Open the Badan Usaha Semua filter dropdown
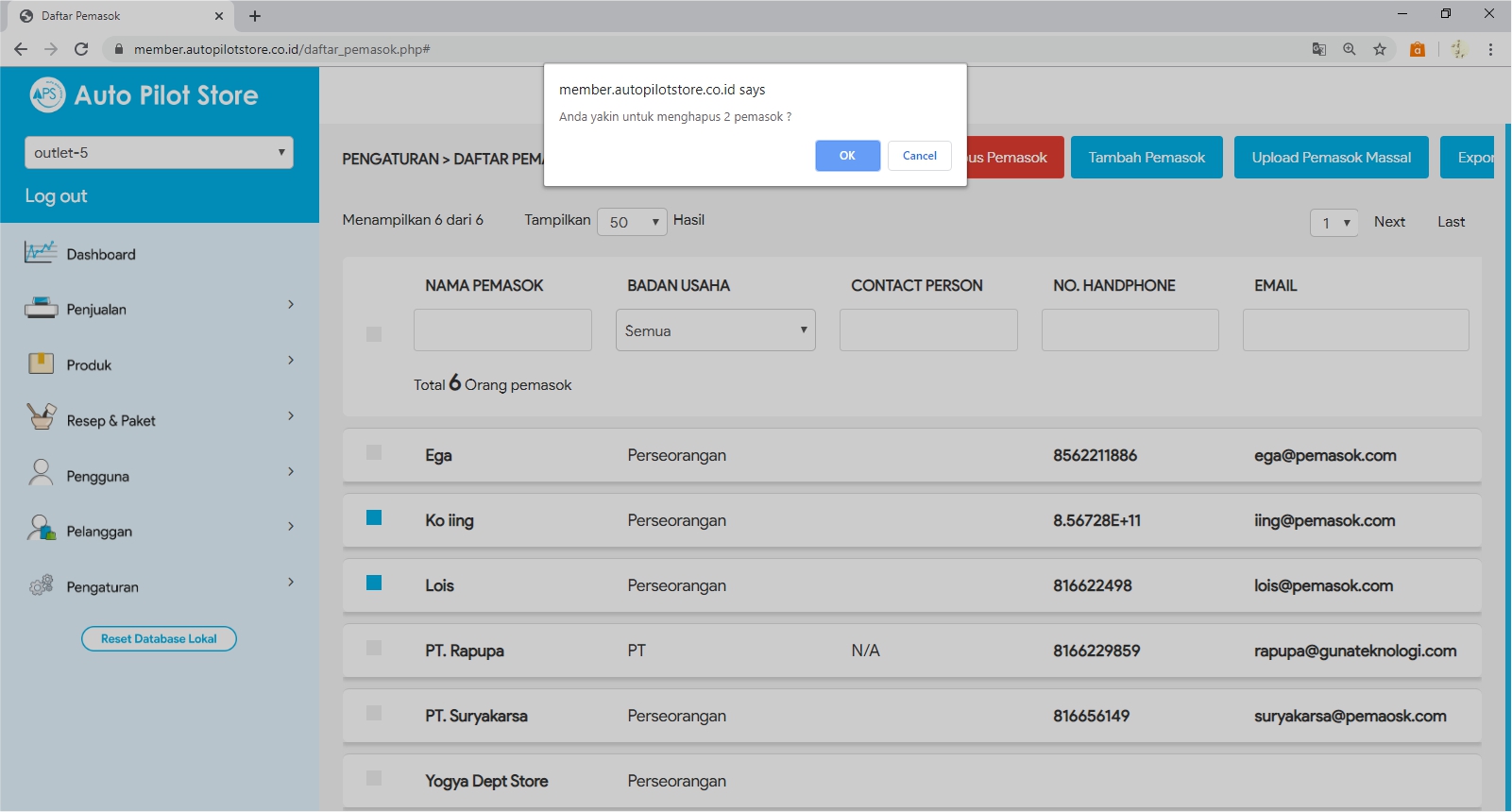Screen dimensions: 1512x812 (715, 330)
